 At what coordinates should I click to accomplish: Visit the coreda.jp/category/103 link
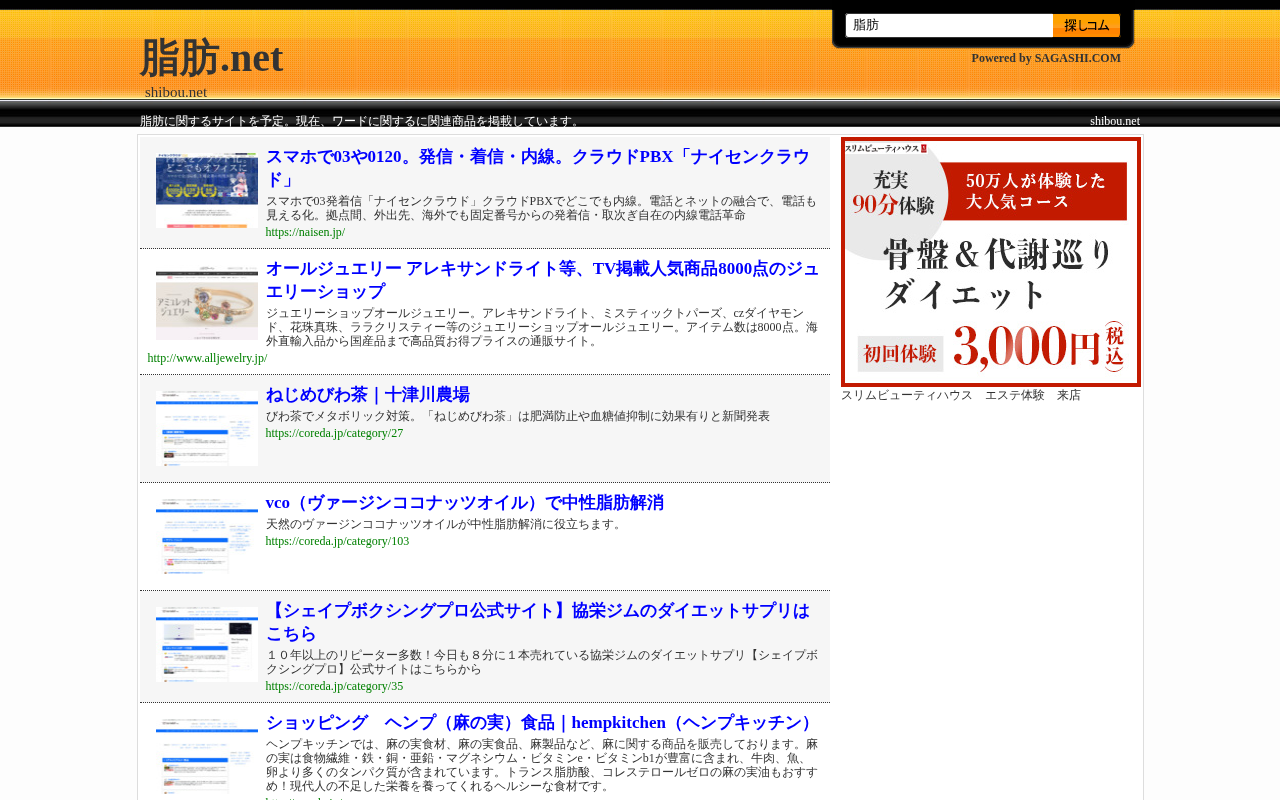tap(337, 541)
